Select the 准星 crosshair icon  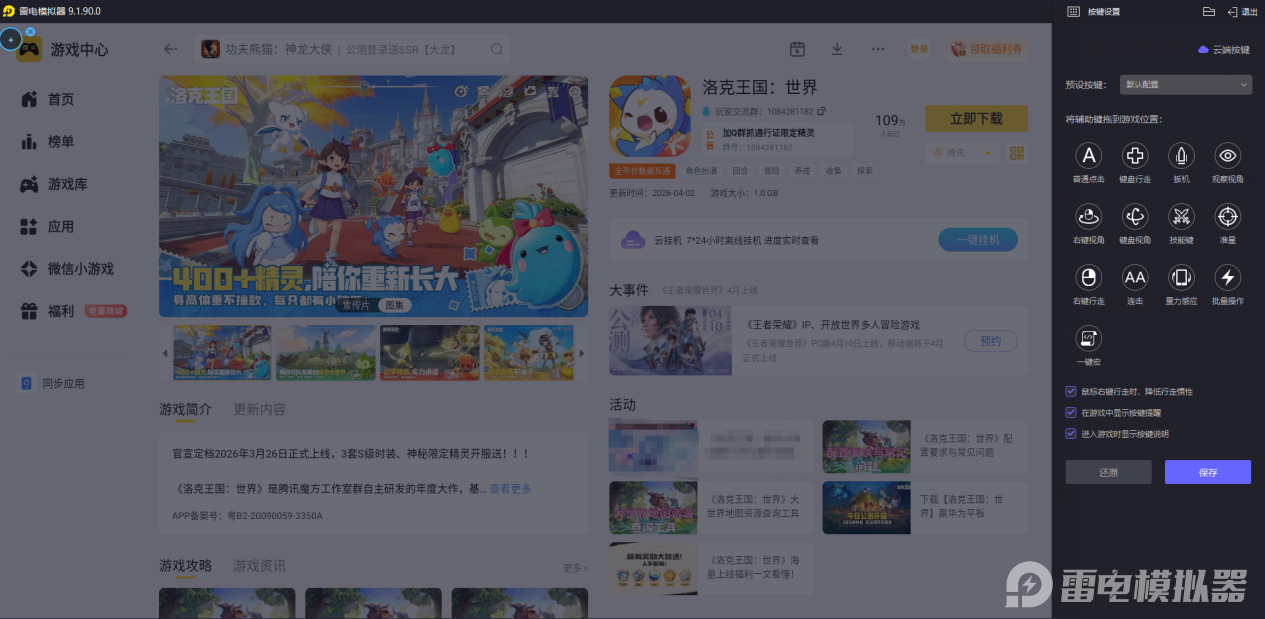pyautogui.click(x=1228, y=216)
